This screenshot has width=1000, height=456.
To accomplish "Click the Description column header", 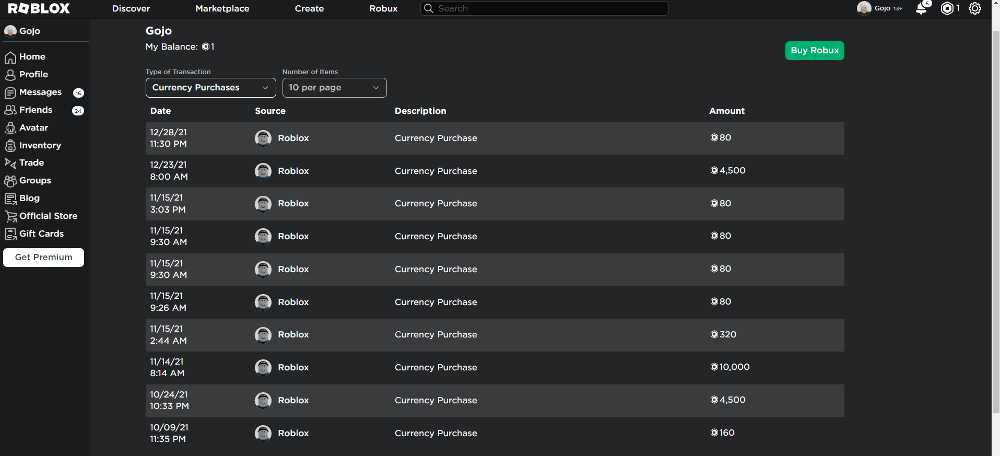I will [420, 111].
